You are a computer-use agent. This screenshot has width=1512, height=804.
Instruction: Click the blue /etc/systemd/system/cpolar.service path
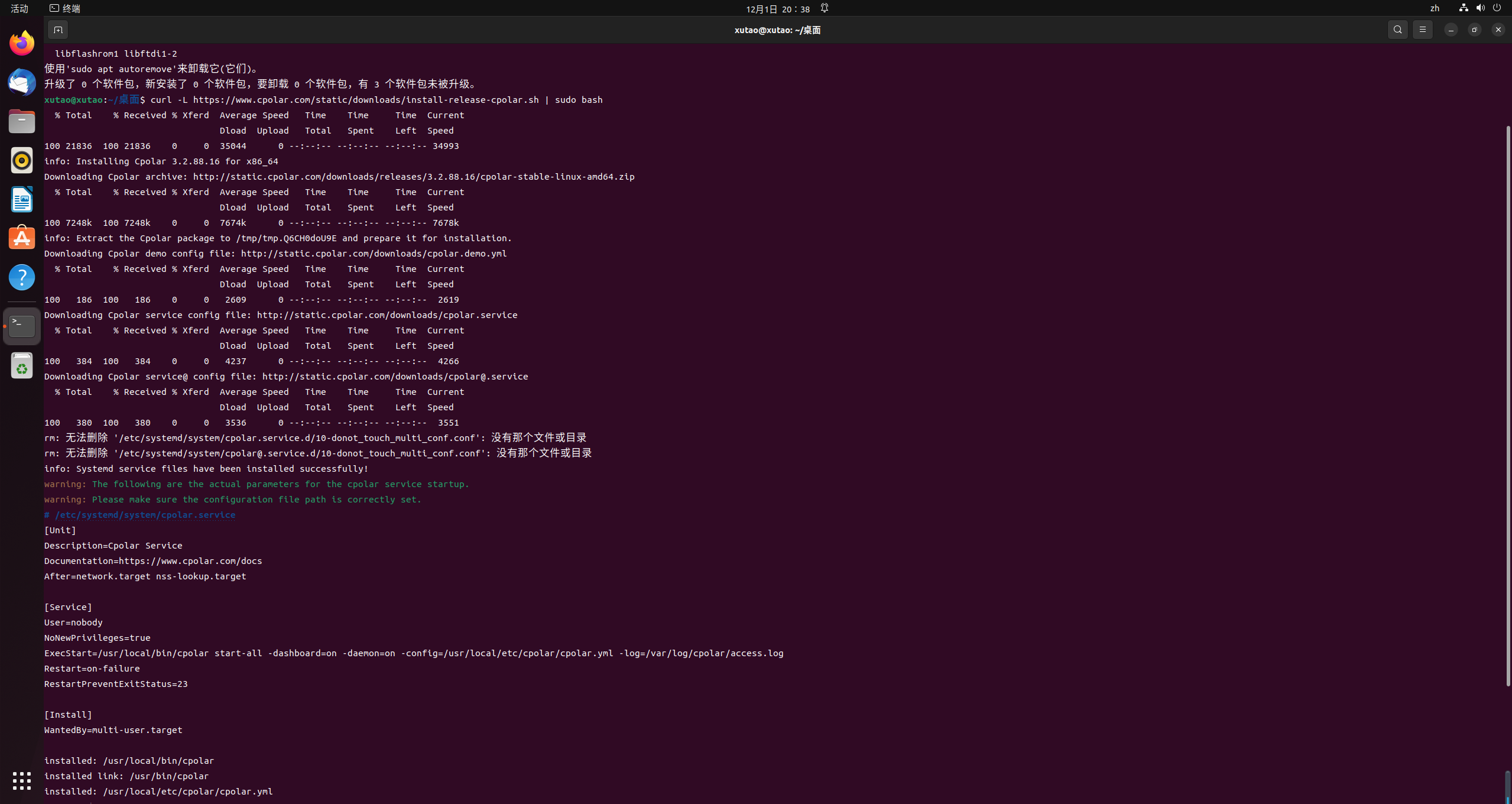145,515
